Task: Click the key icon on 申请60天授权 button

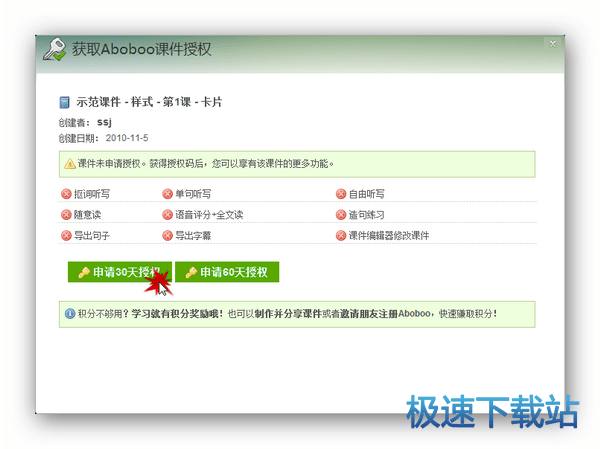Action: (191, 272)
